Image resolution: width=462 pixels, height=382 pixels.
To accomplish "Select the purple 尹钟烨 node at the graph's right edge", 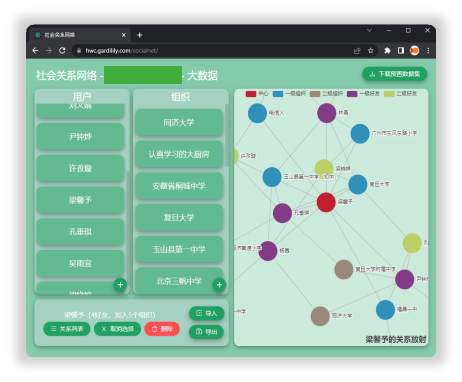I will 405,279.
